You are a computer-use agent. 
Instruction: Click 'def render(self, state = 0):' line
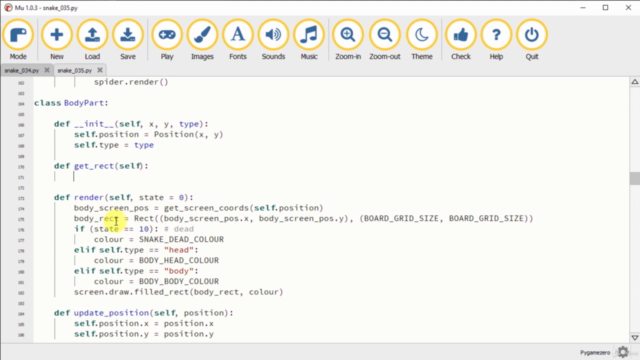coord(124,198)
